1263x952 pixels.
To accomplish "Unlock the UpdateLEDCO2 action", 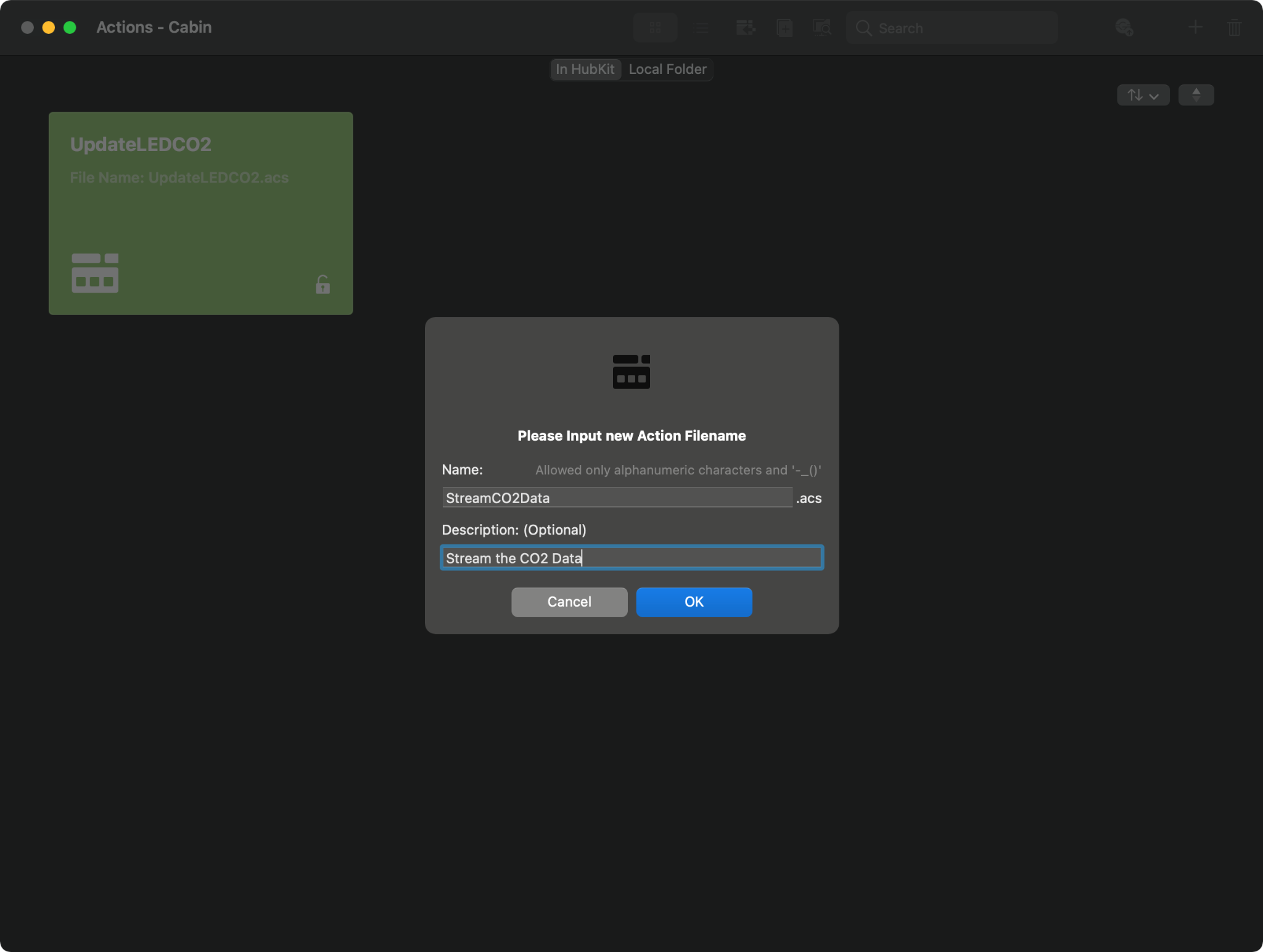I will tap(323, 285).
